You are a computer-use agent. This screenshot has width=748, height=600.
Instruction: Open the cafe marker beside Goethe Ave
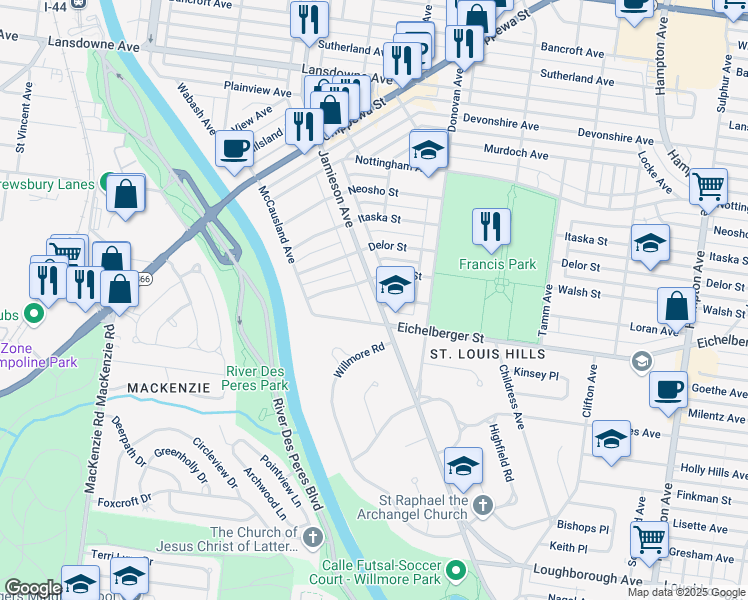tap(668, 392)
